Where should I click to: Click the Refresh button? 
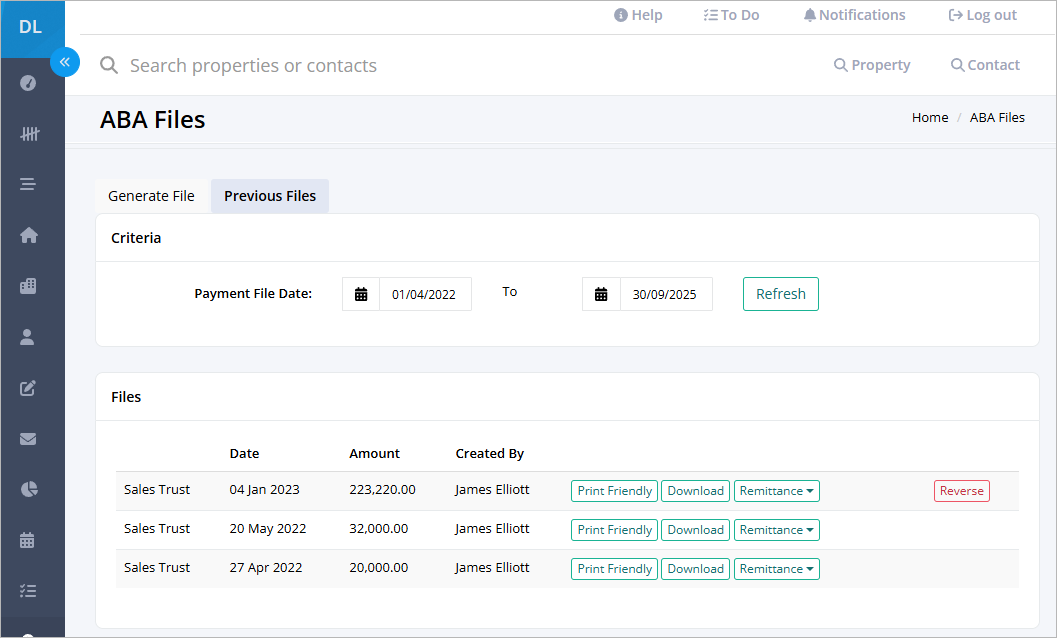[781, 294]
